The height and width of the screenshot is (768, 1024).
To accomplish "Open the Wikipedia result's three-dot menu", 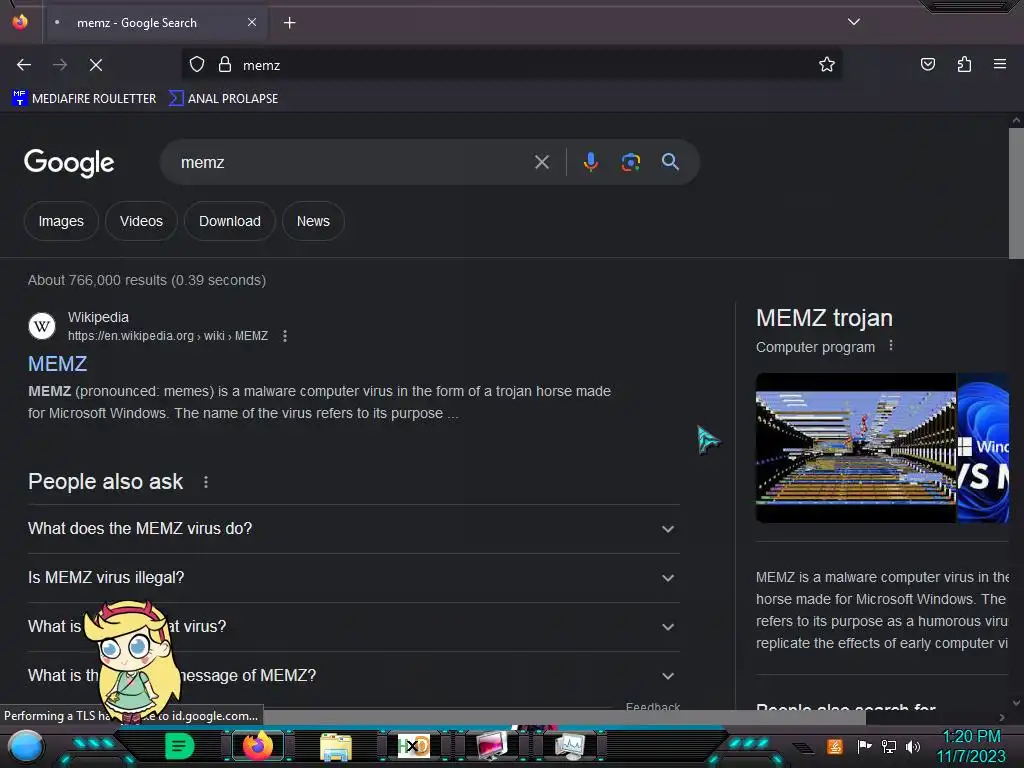I will click(285, 336).
